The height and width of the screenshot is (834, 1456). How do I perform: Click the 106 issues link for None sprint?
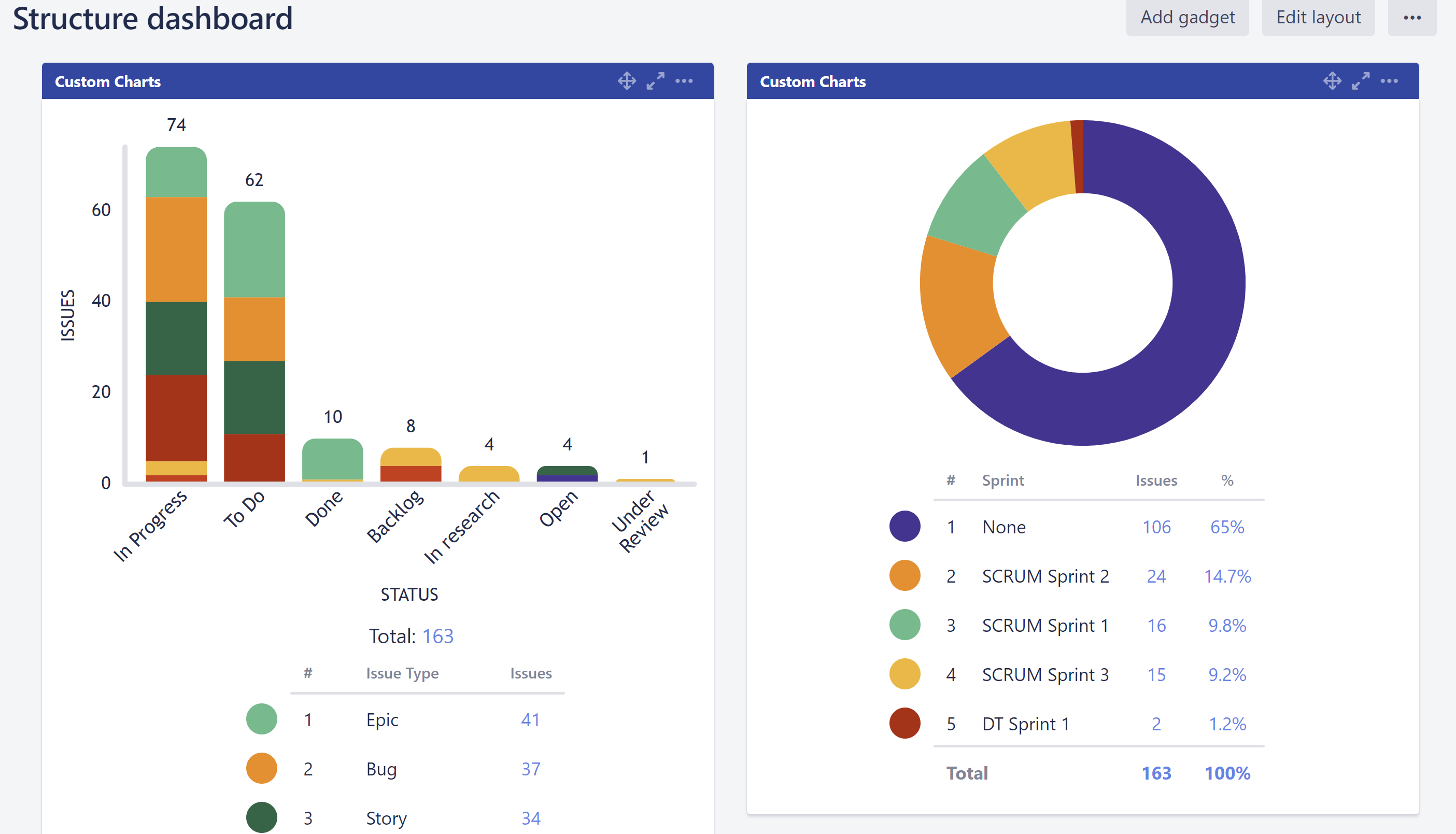1156,527
